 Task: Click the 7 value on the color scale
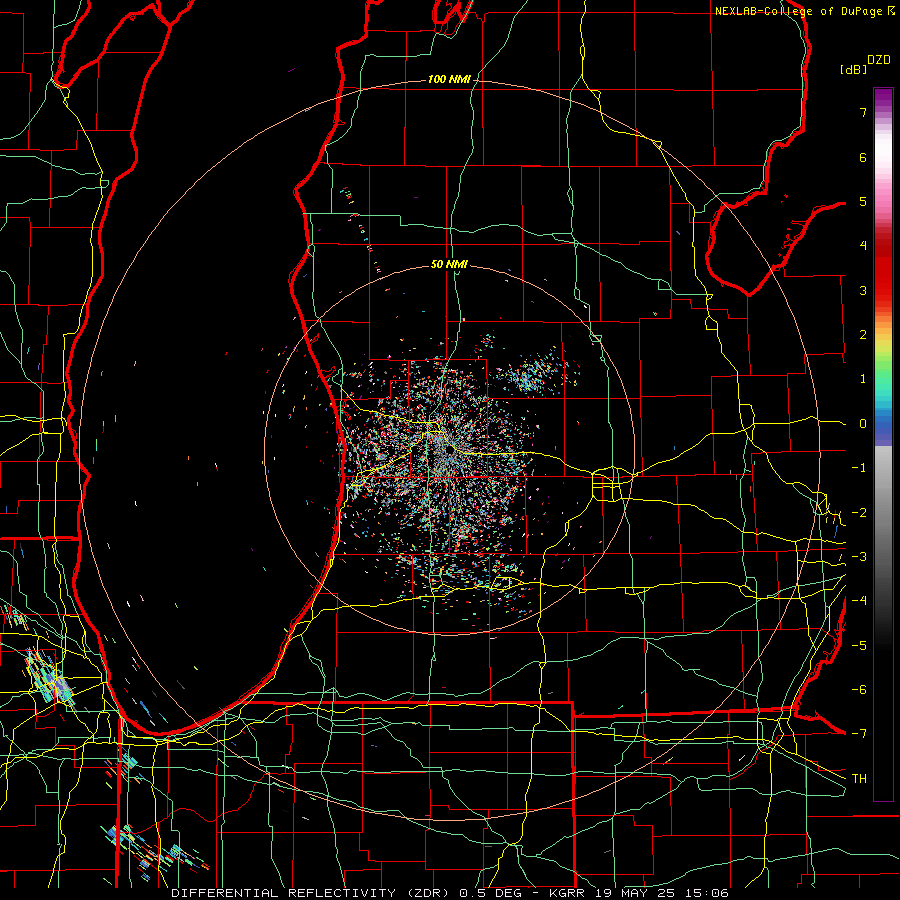click(x=863, y=112)
